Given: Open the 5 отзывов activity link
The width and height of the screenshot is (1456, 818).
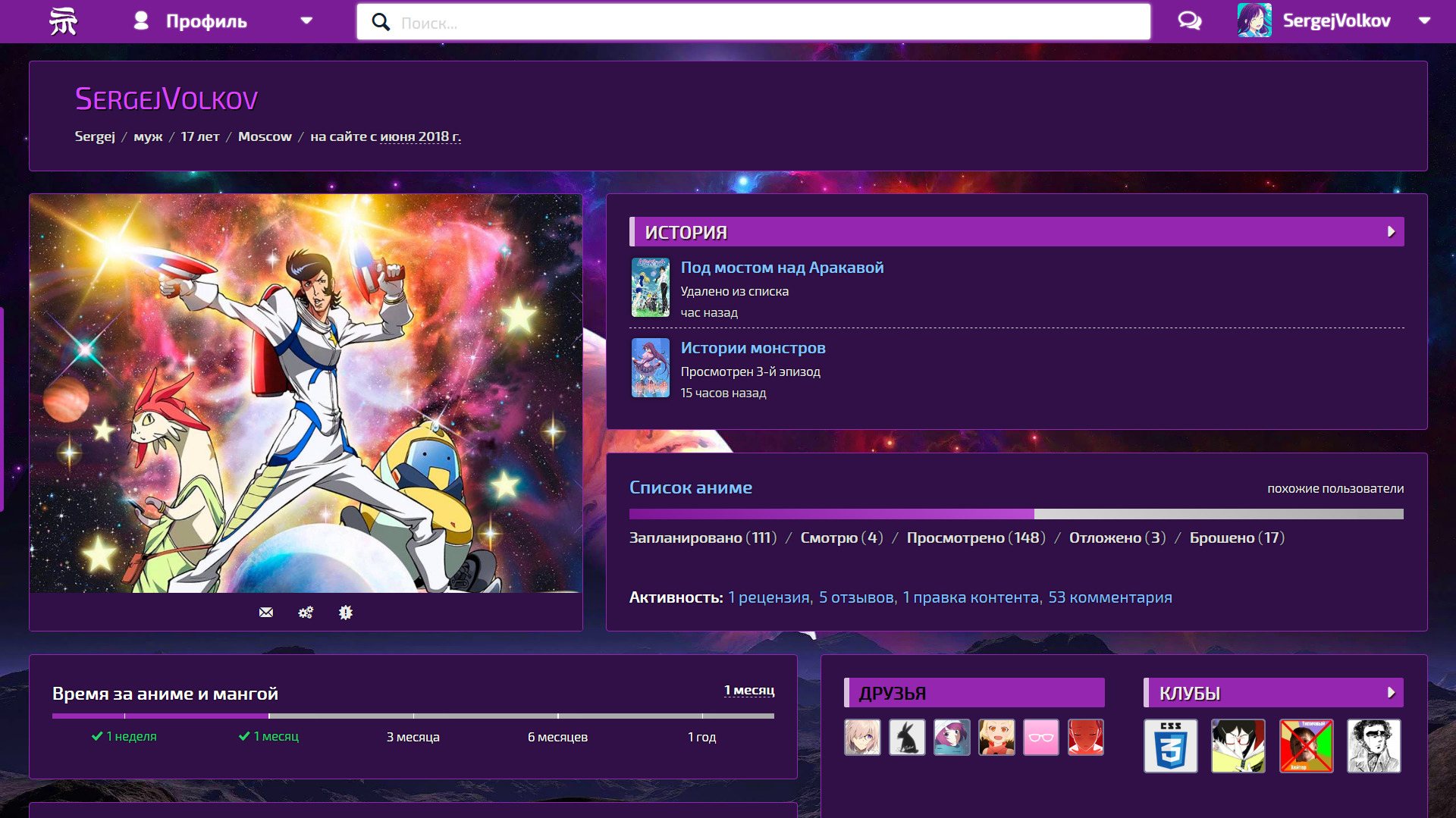Looking at the screenshot, I should (x=856, y=597).
